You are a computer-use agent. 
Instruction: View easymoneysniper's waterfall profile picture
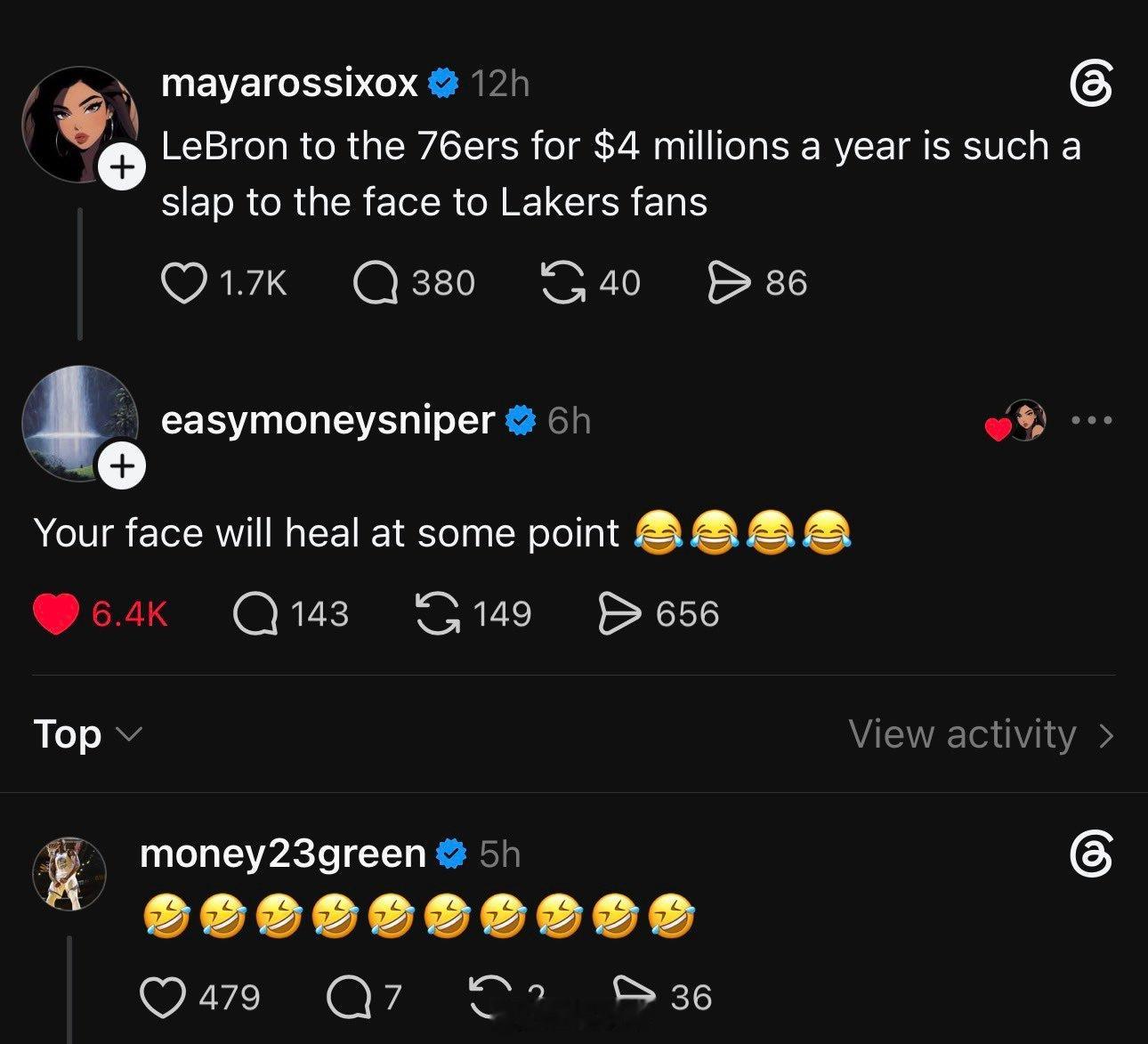point(79,423)
